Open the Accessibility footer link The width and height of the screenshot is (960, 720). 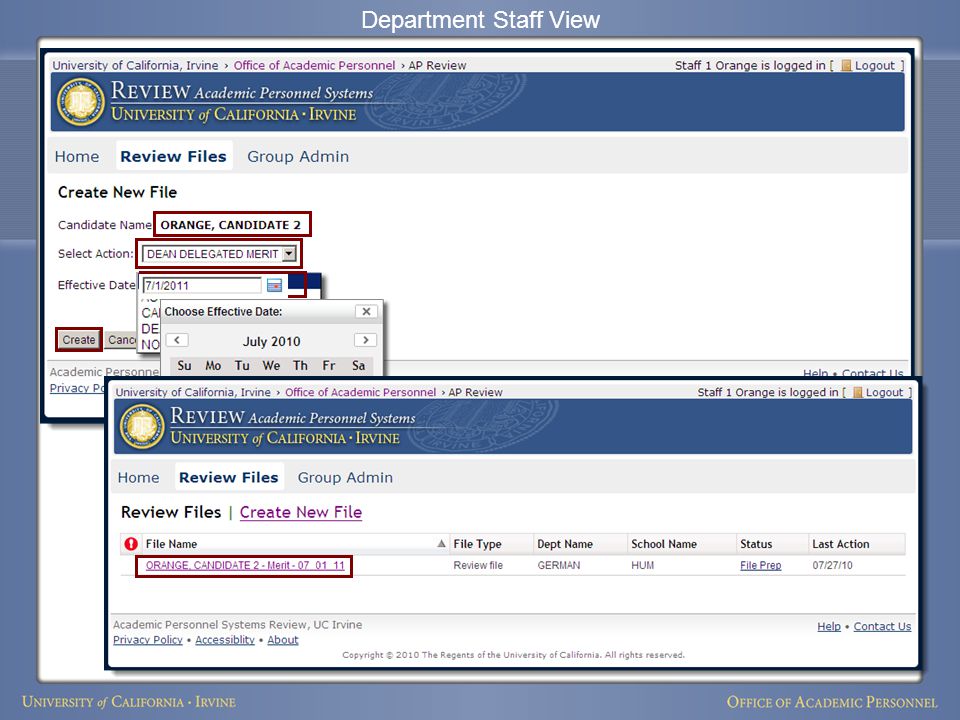tap(225, 640)
